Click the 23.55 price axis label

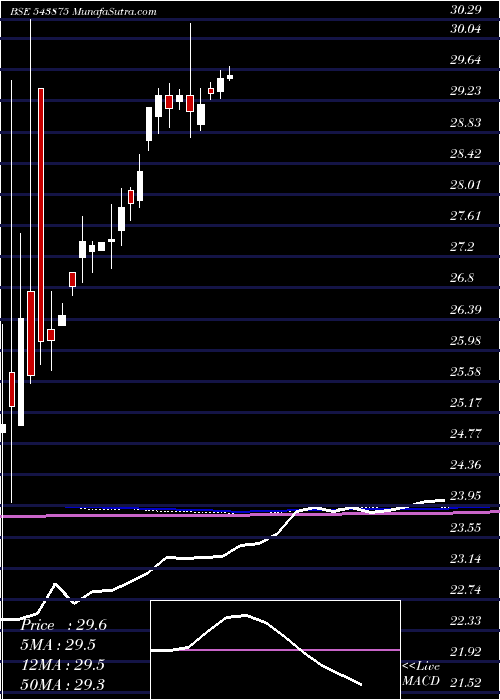click(x=465, y=528)
